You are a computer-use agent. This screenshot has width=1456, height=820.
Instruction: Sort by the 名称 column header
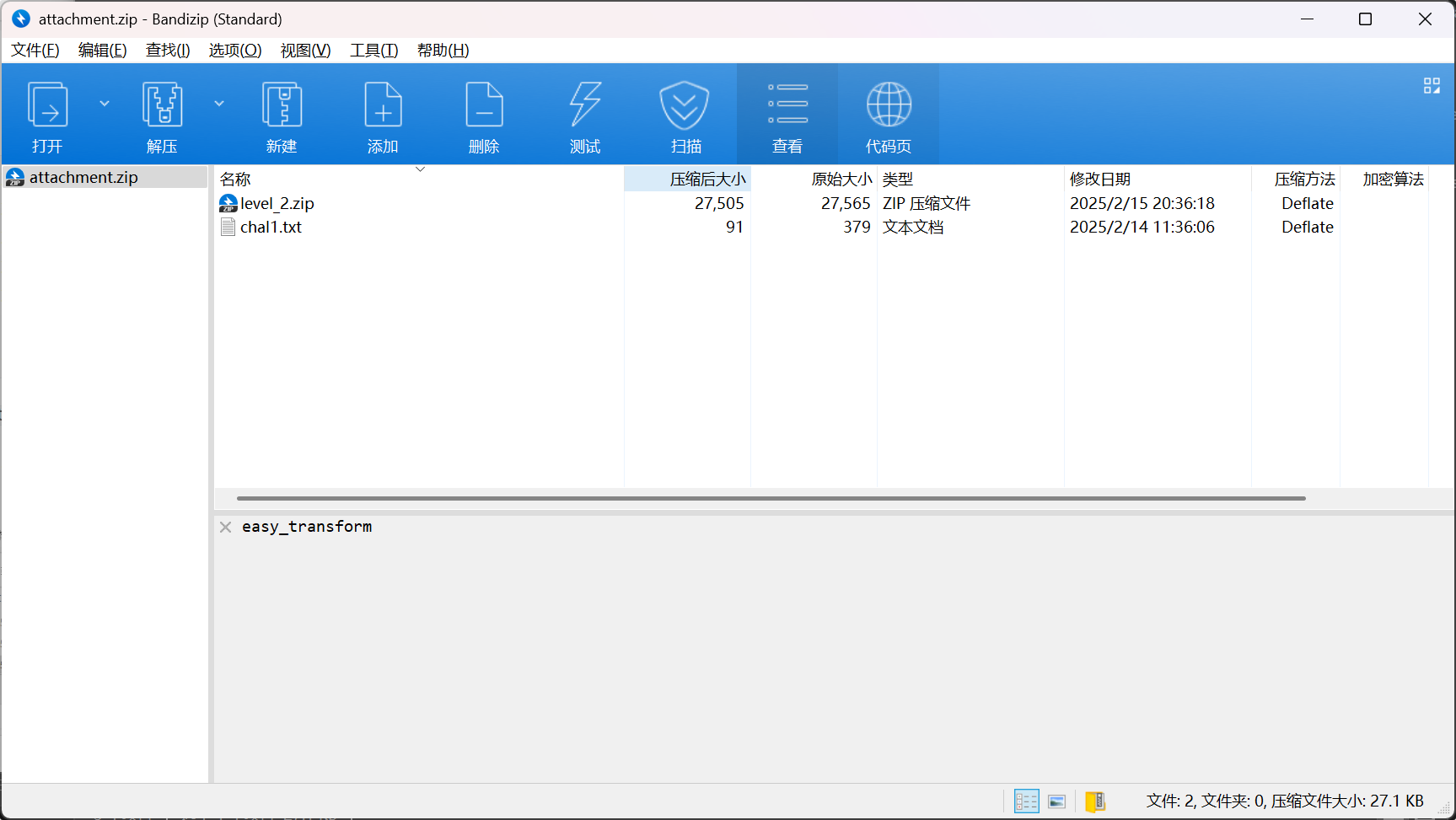(419, 179)
